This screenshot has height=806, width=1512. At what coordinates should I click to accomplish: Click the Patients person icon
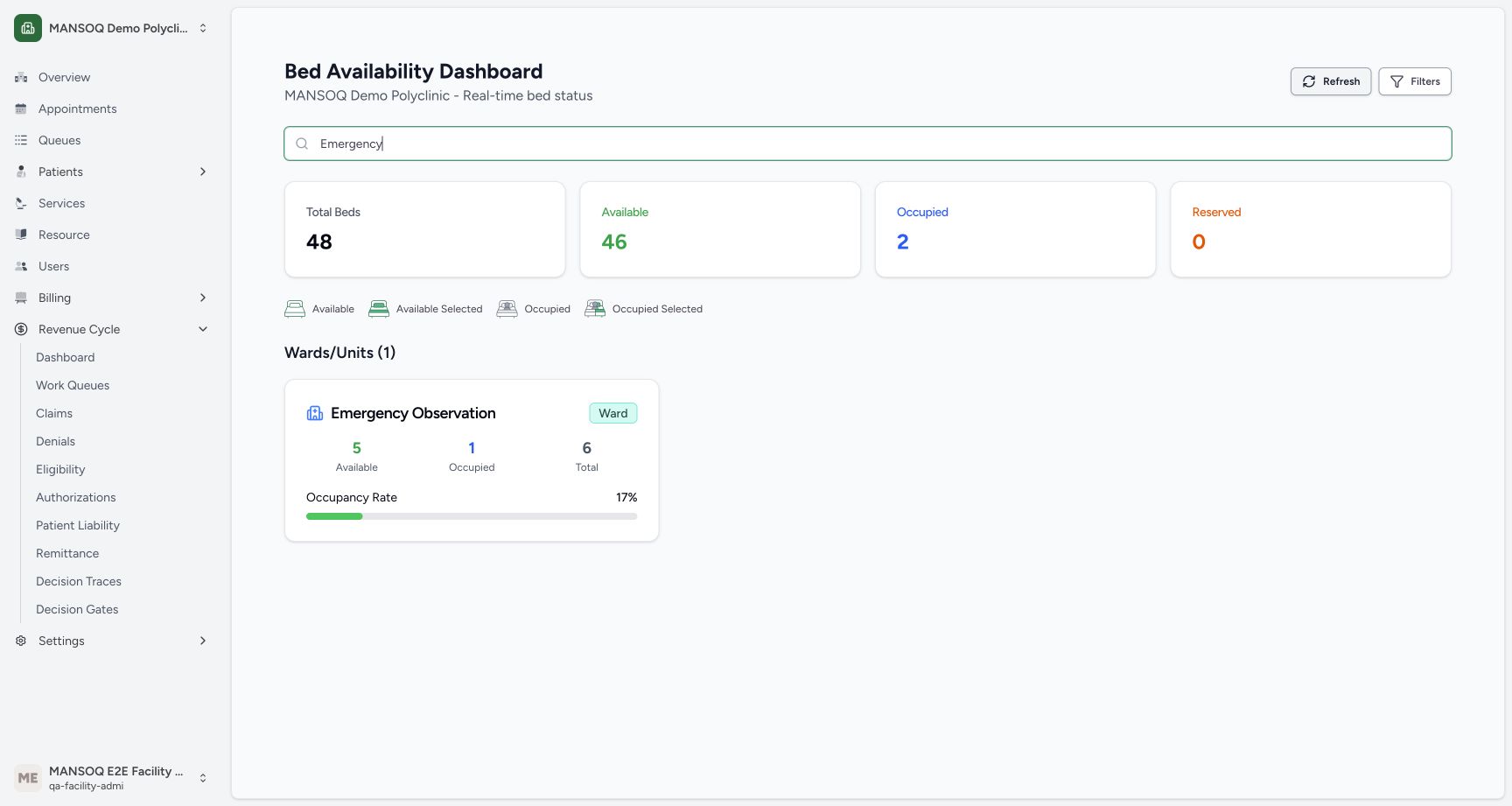pos(21,172)
